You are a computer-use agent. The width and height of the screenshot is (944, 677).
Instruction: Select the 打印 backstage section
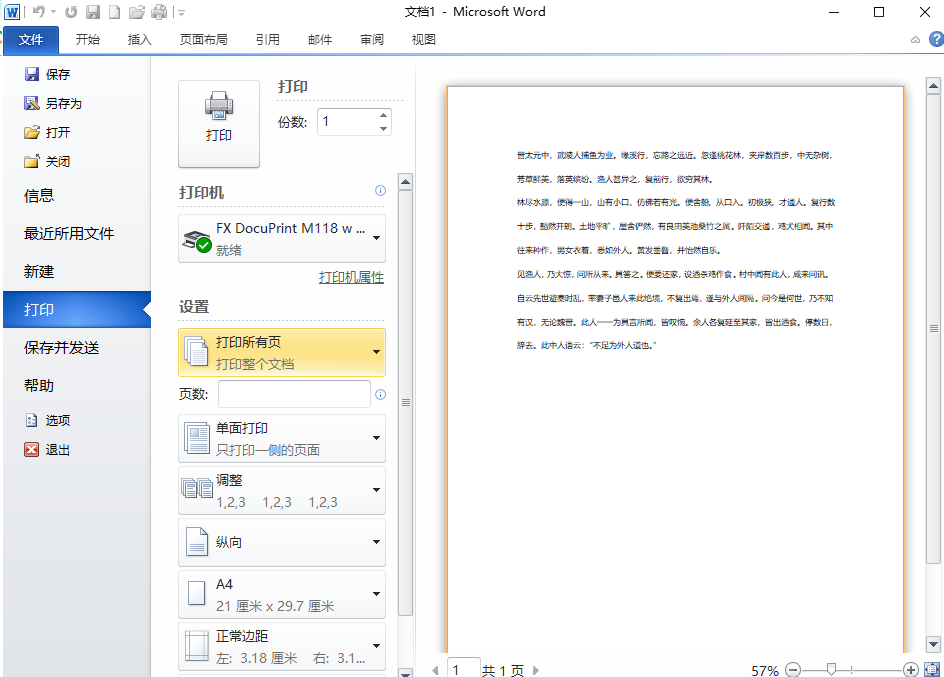pos(77,309)
